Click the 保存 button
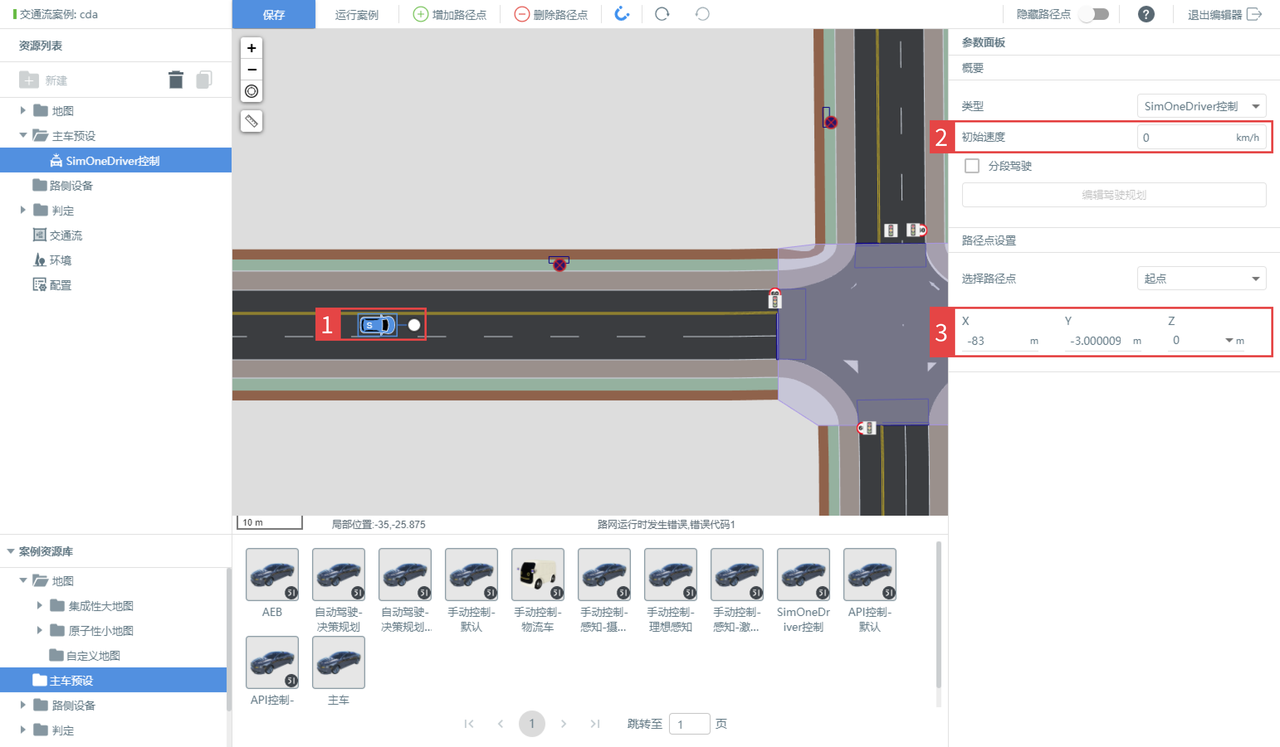 (x=274, y=14)
